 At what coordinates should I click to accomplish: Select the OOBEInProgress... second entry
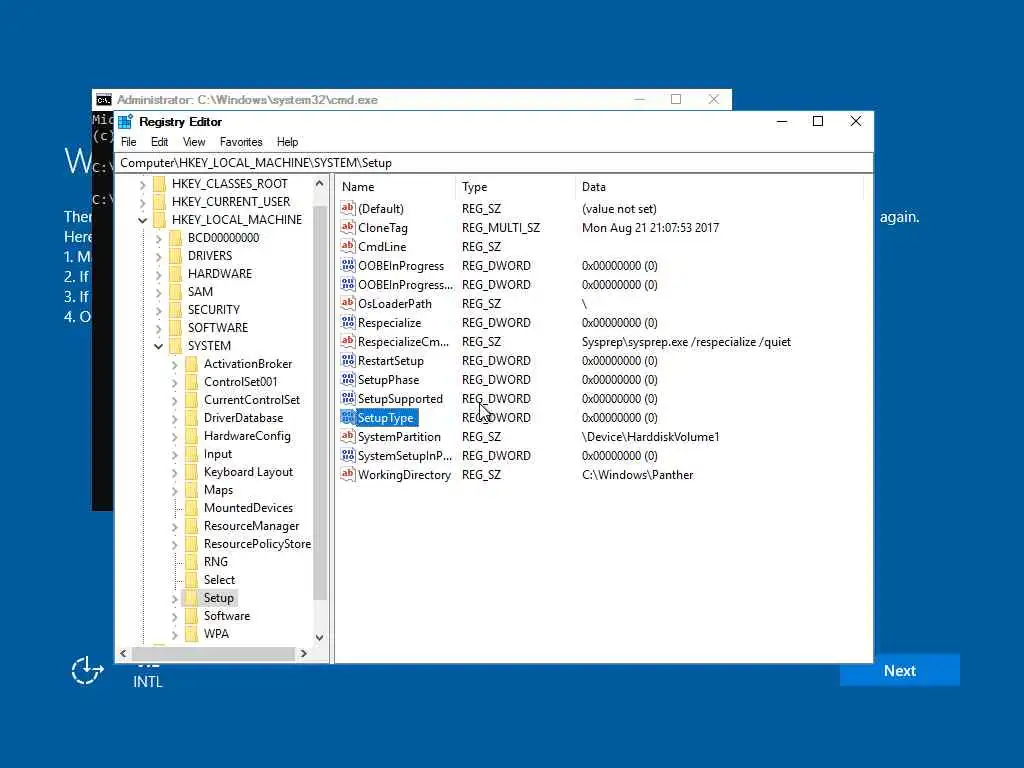405,285
